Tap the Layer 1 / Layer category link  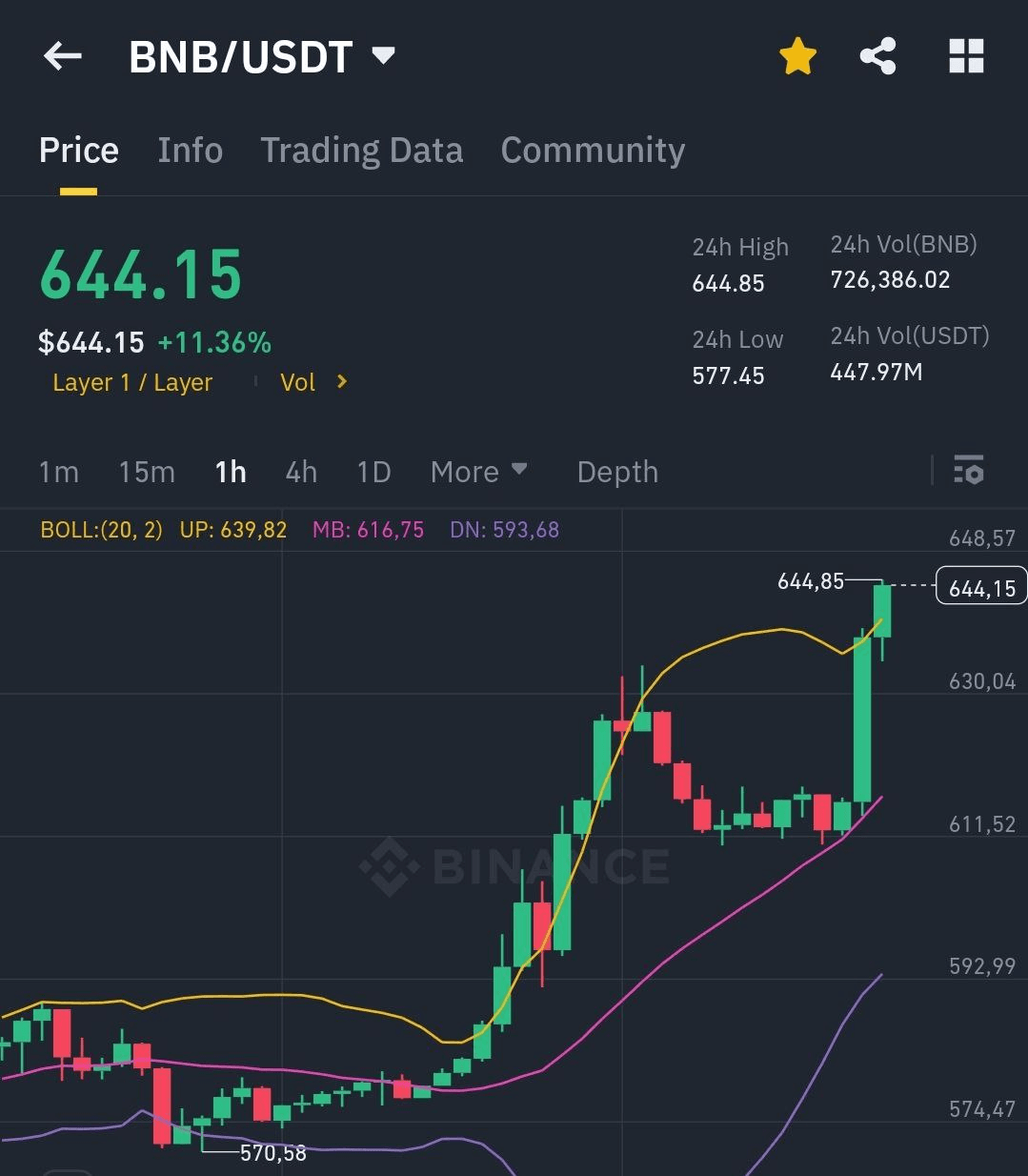[x=132, y=382]
